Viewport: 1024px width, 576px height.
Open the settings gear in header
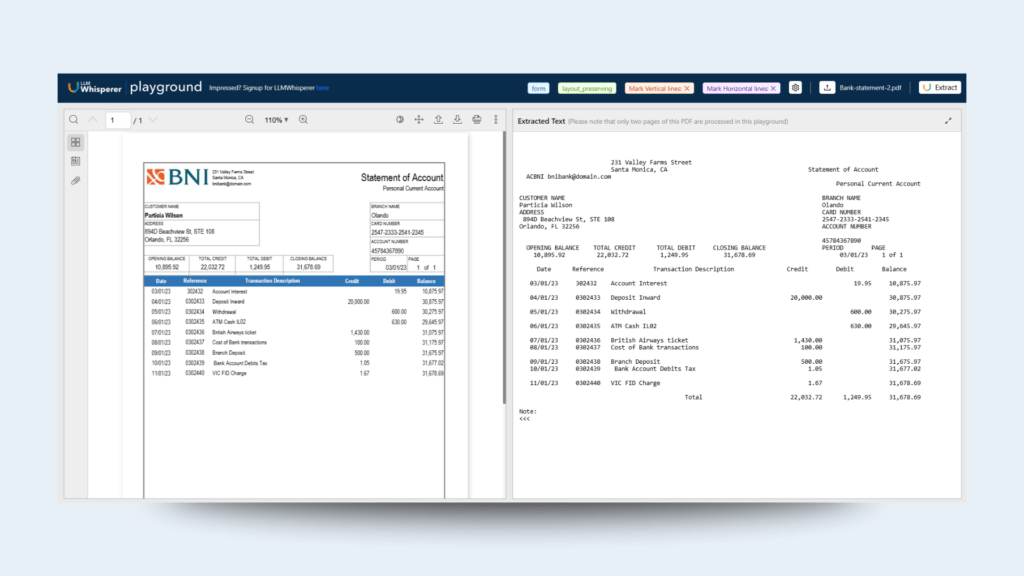pyautogui.click(x=795, y=88)
